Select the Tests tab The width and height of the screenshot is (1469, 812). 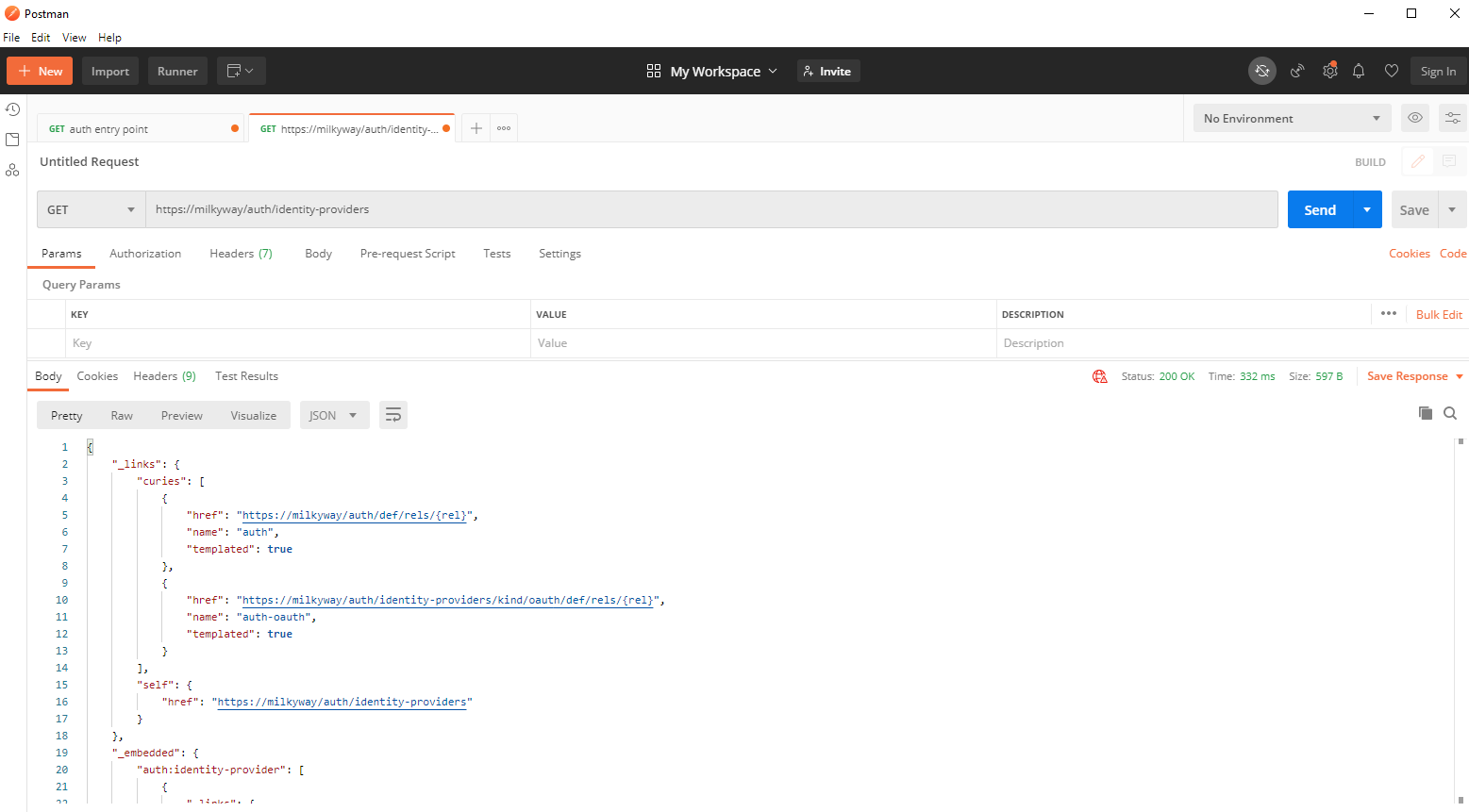point(497,254)
